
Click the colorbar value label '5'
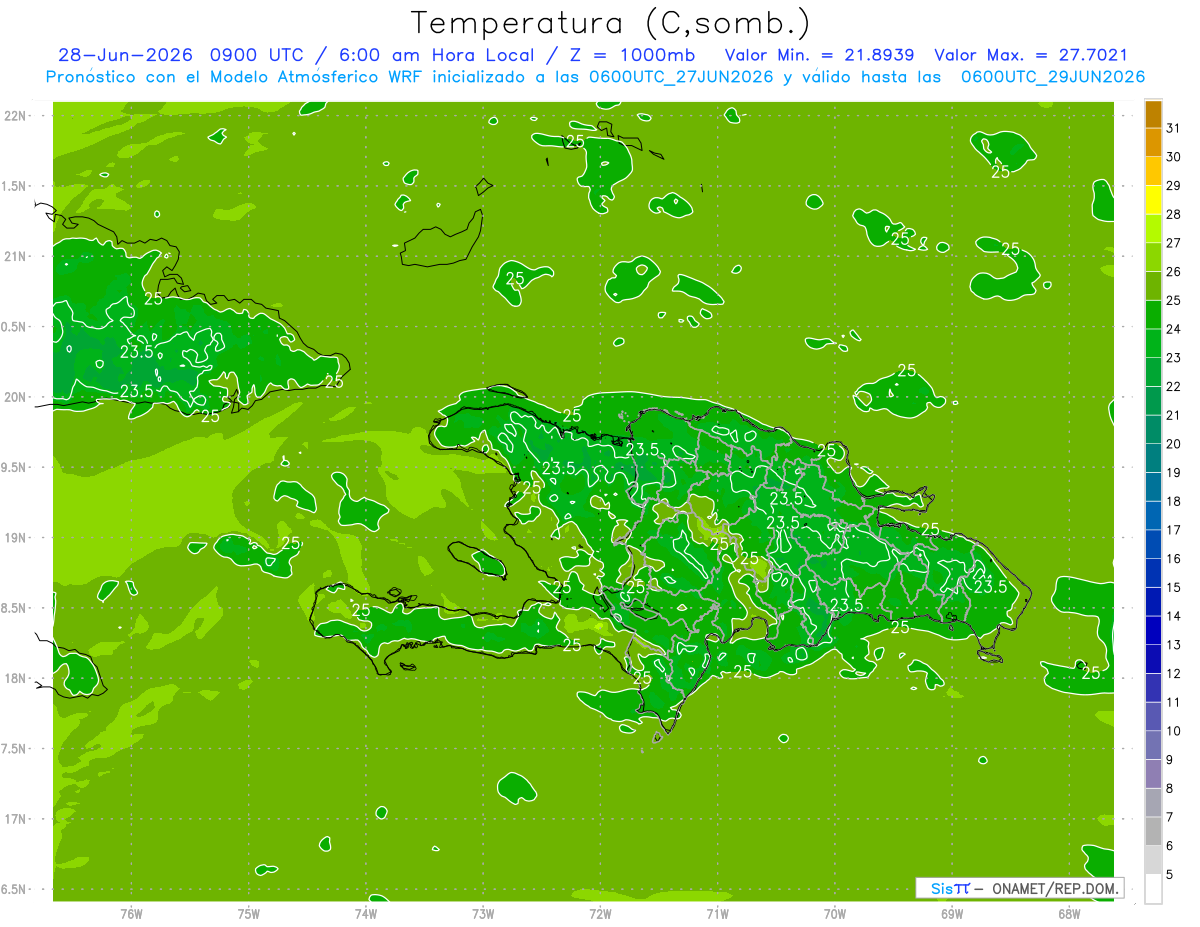point(1170,875)
